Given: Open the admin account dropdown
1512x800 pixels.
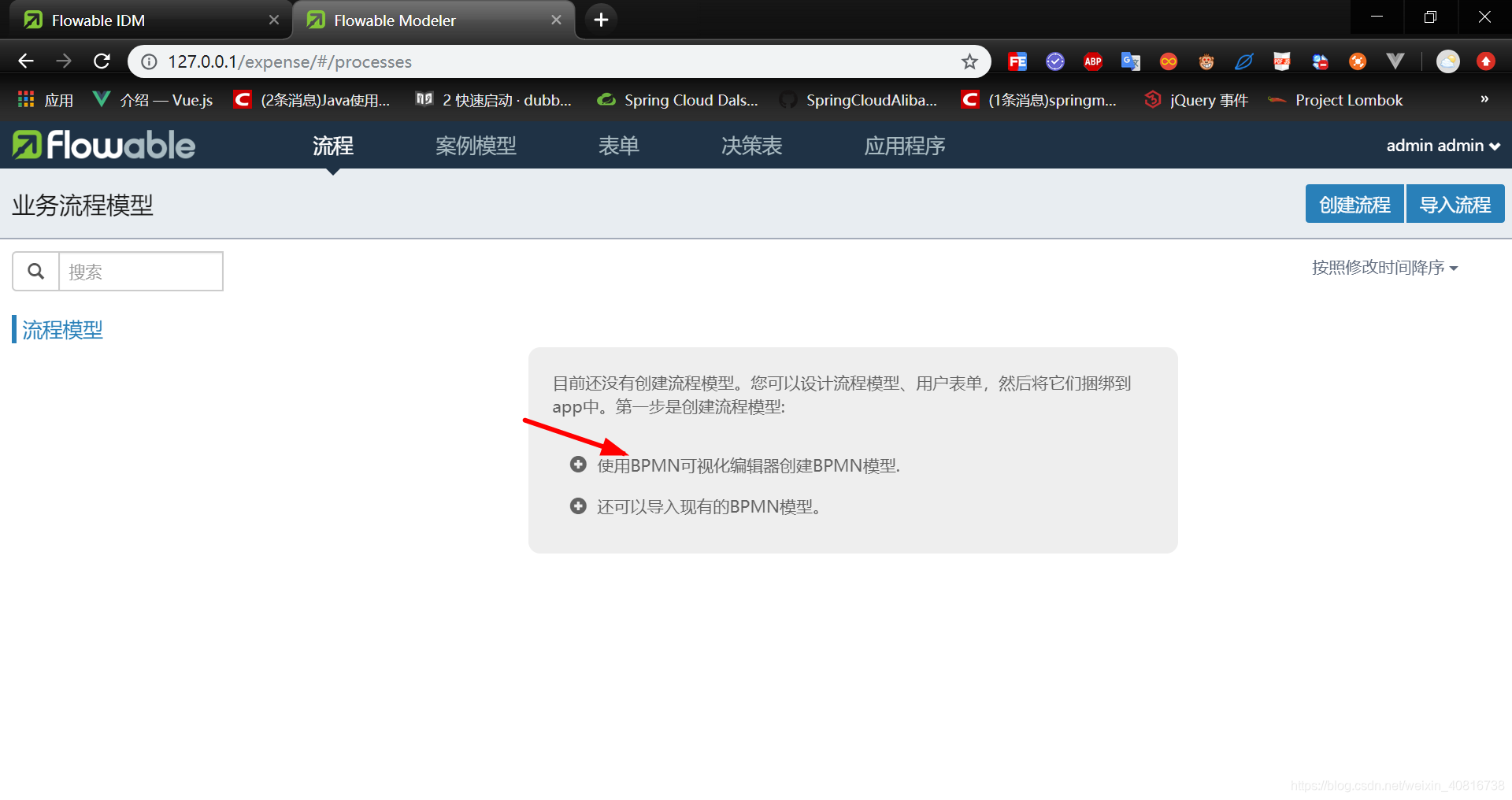Looking at the screenshot, I should [1443, 145].
